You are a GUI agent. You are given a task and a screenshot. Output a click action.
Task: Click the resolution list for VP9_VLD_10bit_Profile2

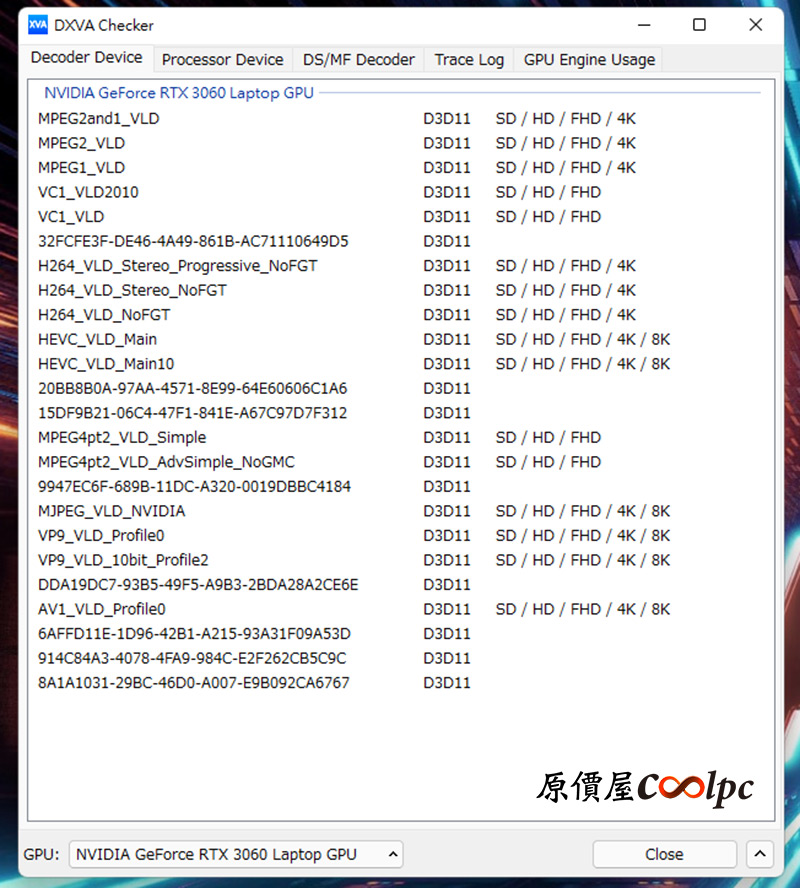[583, 560]
